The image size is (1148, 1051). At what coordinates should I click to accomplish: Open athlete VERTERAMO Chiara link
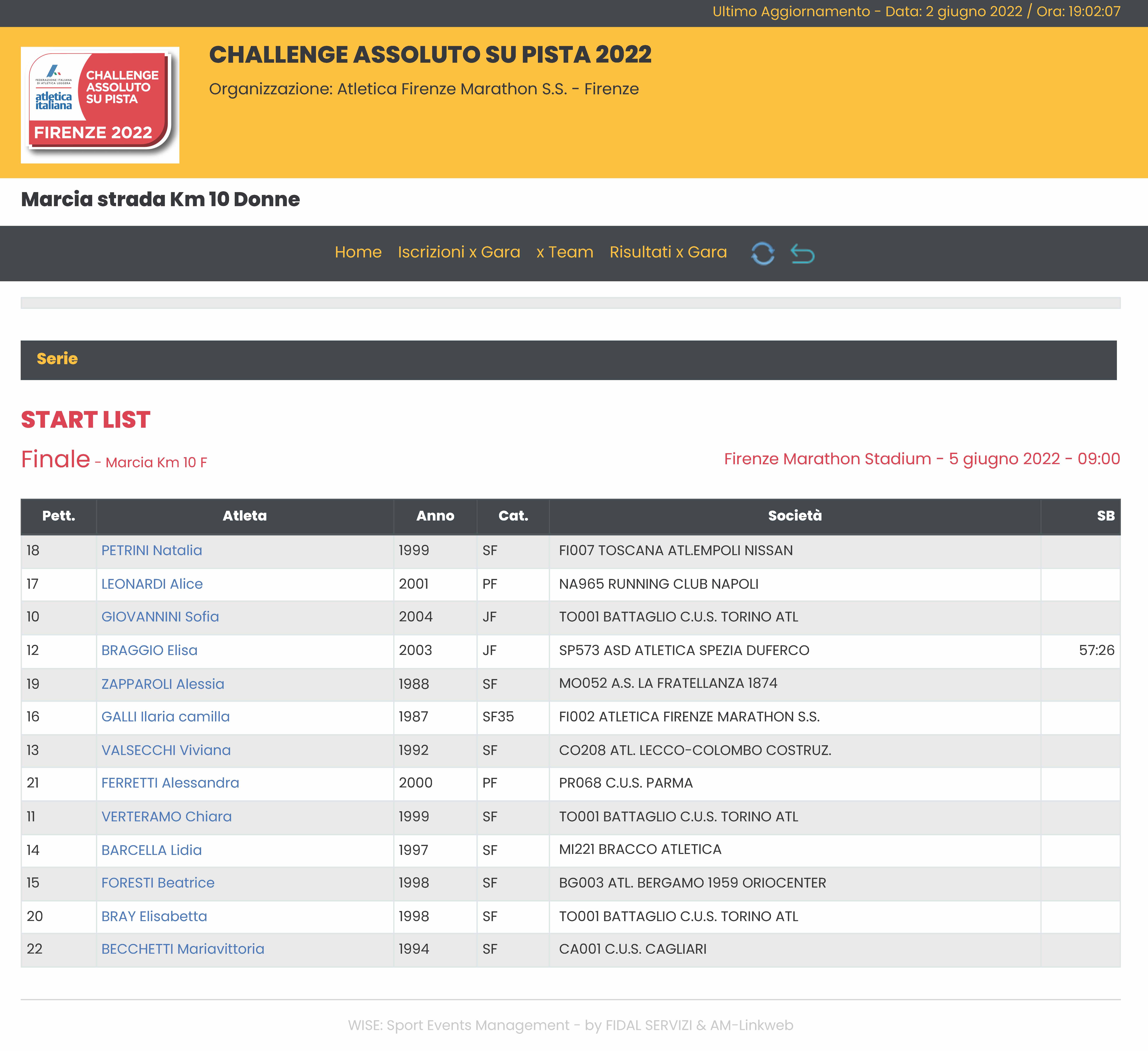click(x=166, y=816)
